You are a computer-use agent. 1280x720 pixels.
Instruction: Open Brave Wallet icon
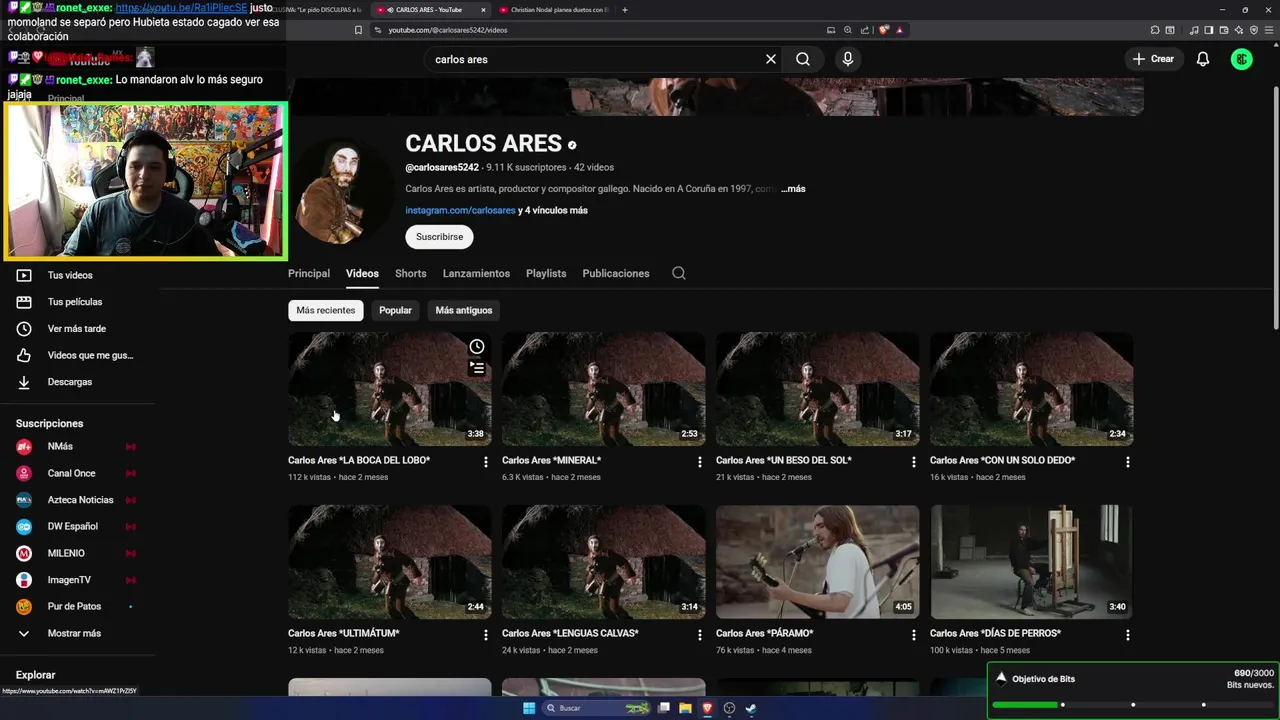(1224, 30)
